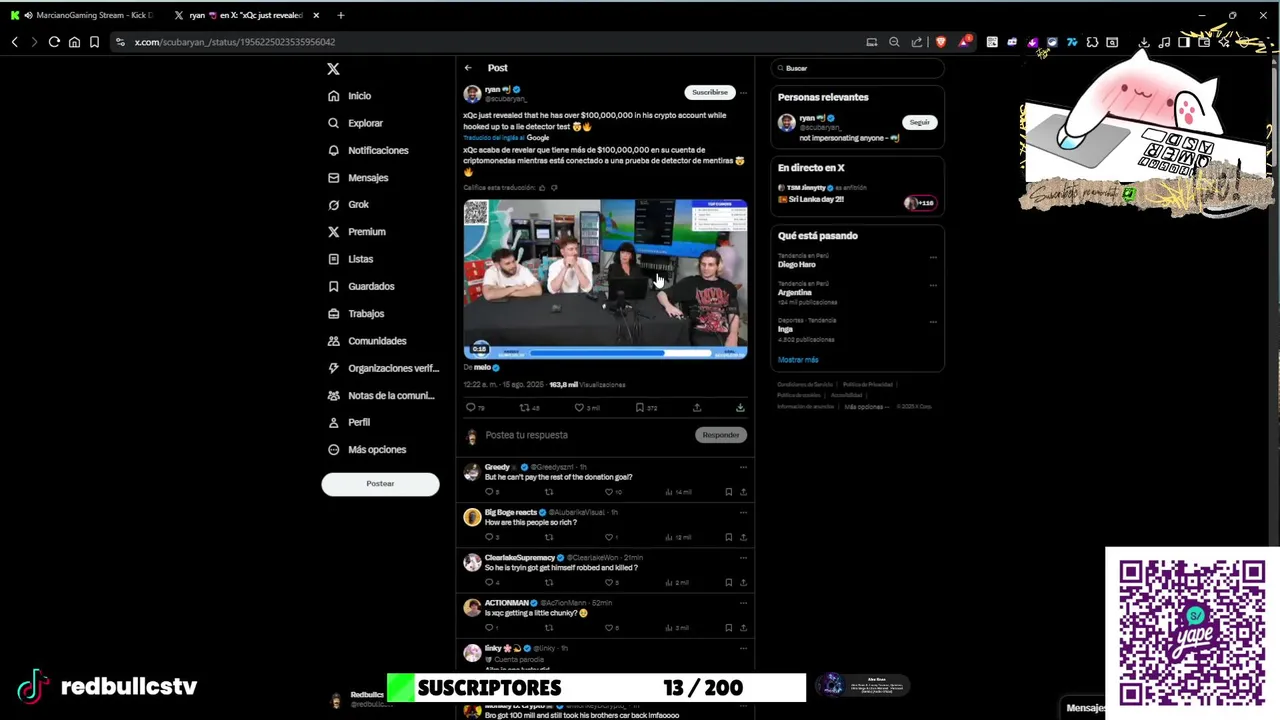Open more menu on Greedy's reply
This screenshot has width=1280, height=720.
point(743,467)
